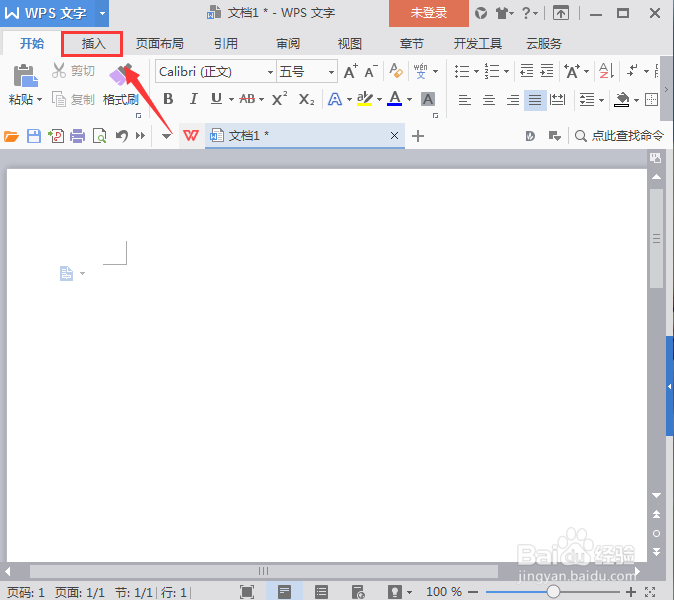Click the 未登录 login button
Screen dimensions: 674x600
[x=429, y=13]
